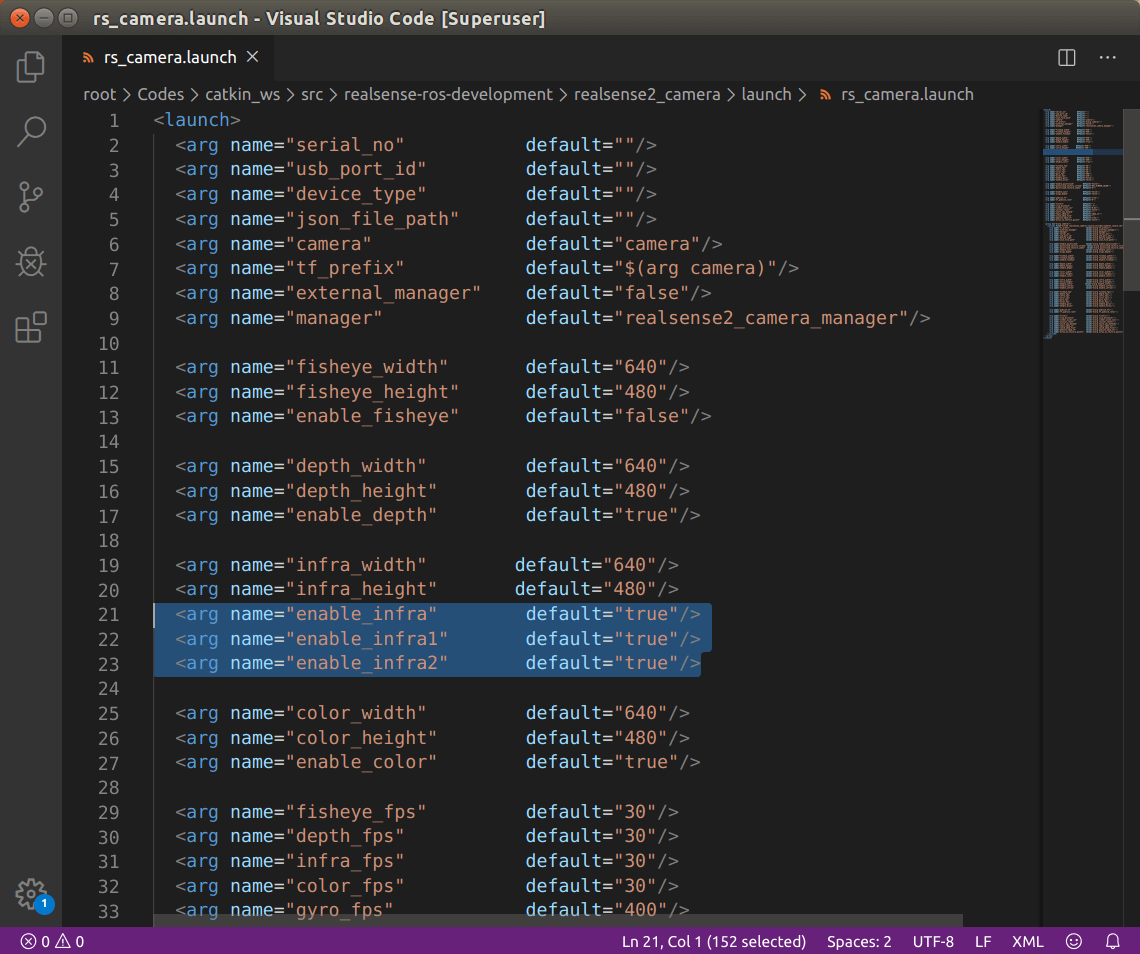Click the realsense-ros-development breadcrumb

[448, 95]
